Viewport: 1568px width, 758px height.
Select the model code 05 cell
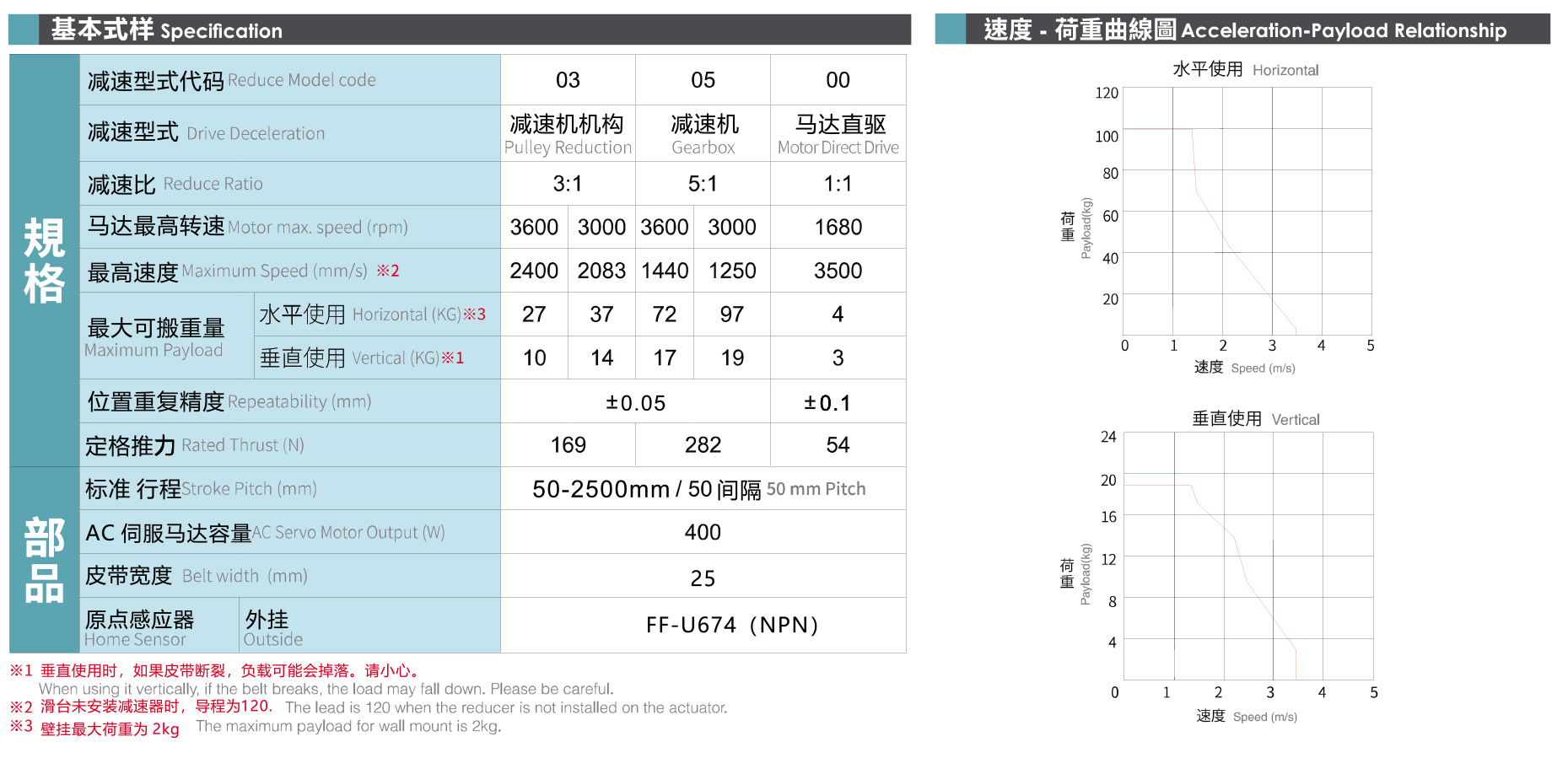click(703, 80)
